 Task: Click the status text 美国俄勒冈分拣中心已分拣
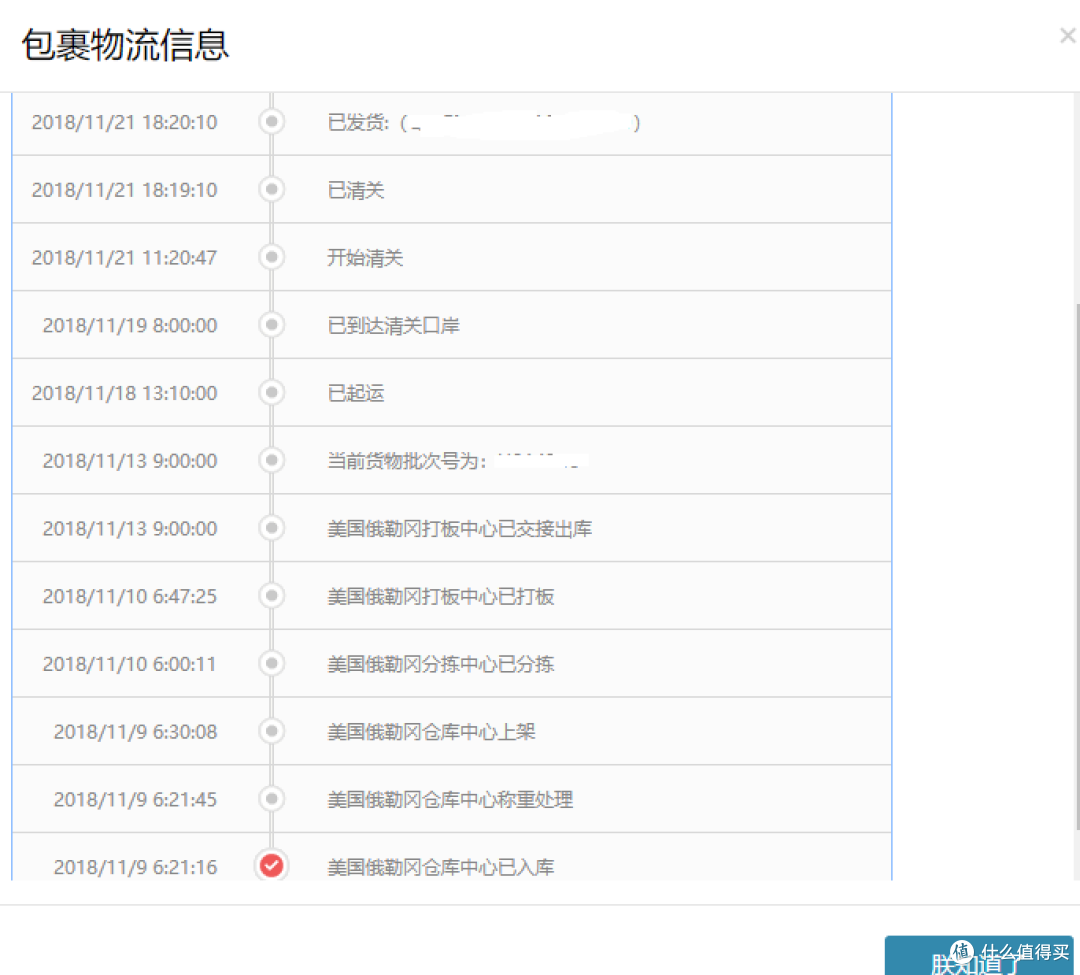pyautogui.click(x=441, y=664)
